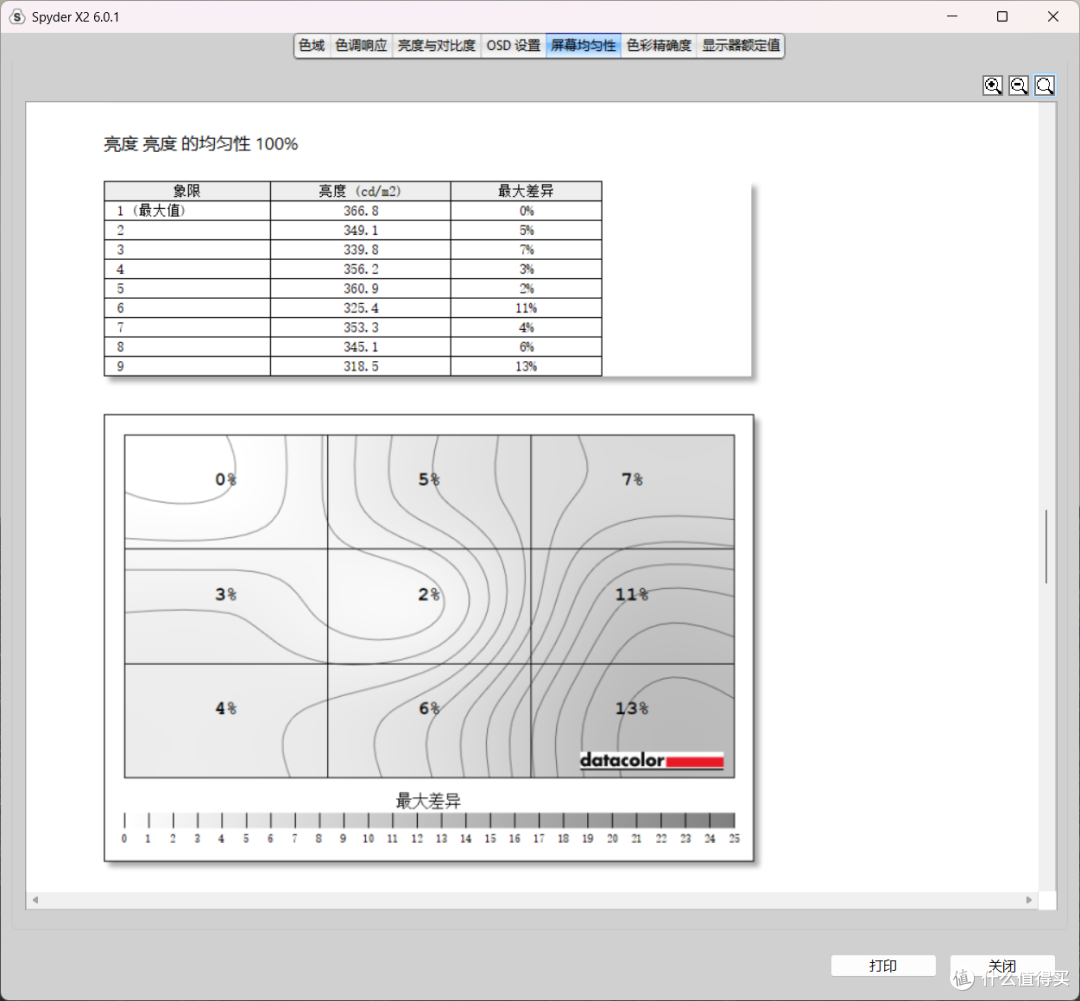The width and height of the screenshot is (1080, 1001).
Task: Click the 366.8 brightness cell
Action: pyautogui.click(x=360, y=211)
